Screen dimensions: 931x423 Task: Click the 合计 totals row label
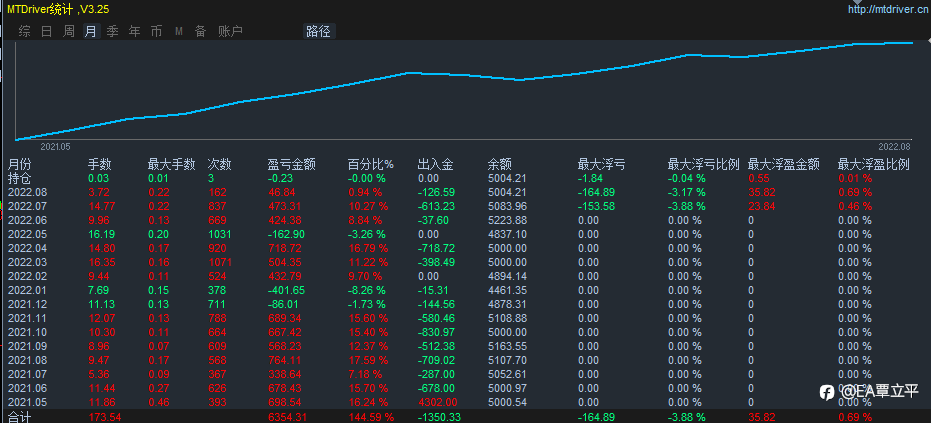coord(18,417)
